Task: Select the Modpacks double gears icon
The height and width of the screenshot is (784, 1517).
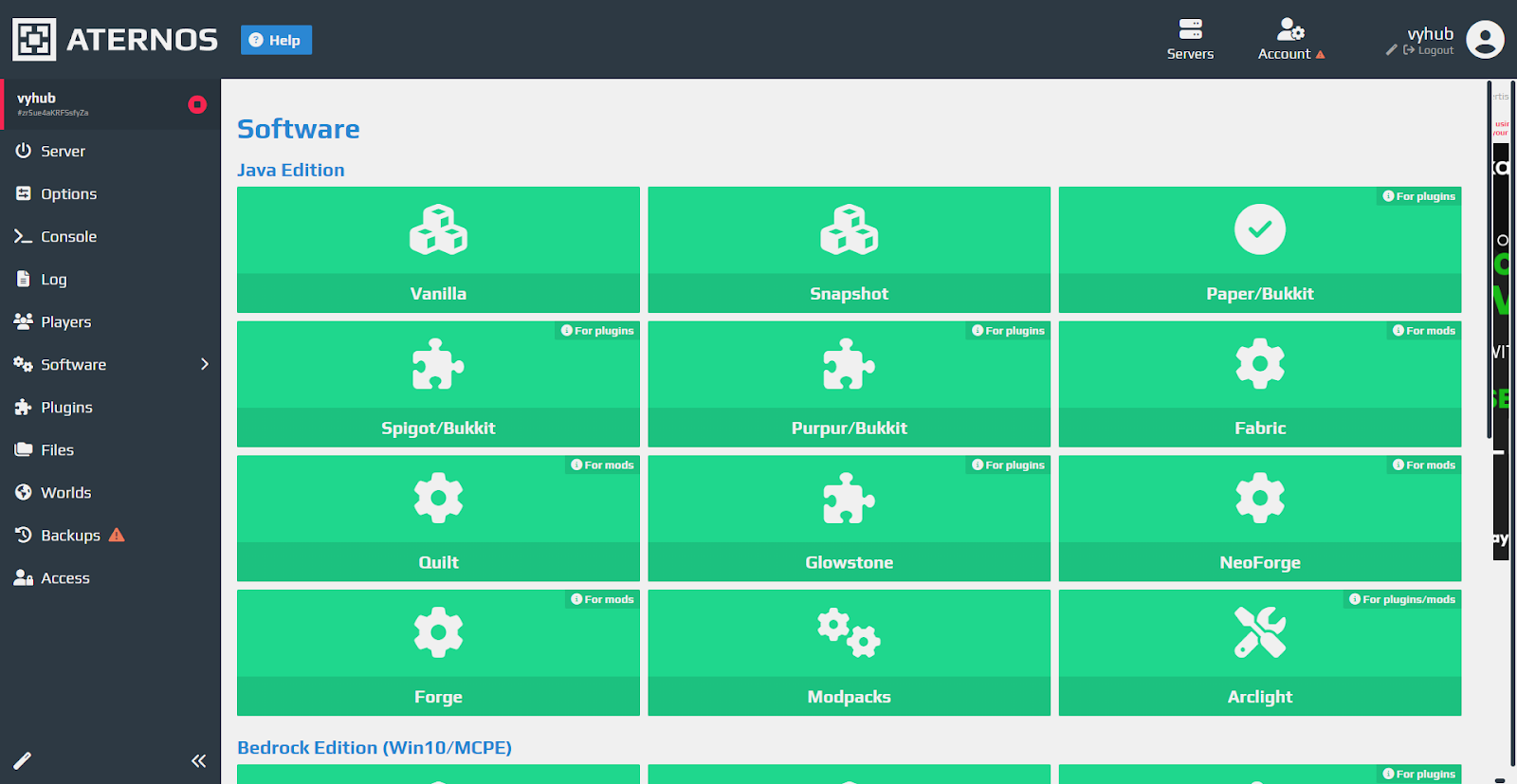Action: tap(850, 632)
